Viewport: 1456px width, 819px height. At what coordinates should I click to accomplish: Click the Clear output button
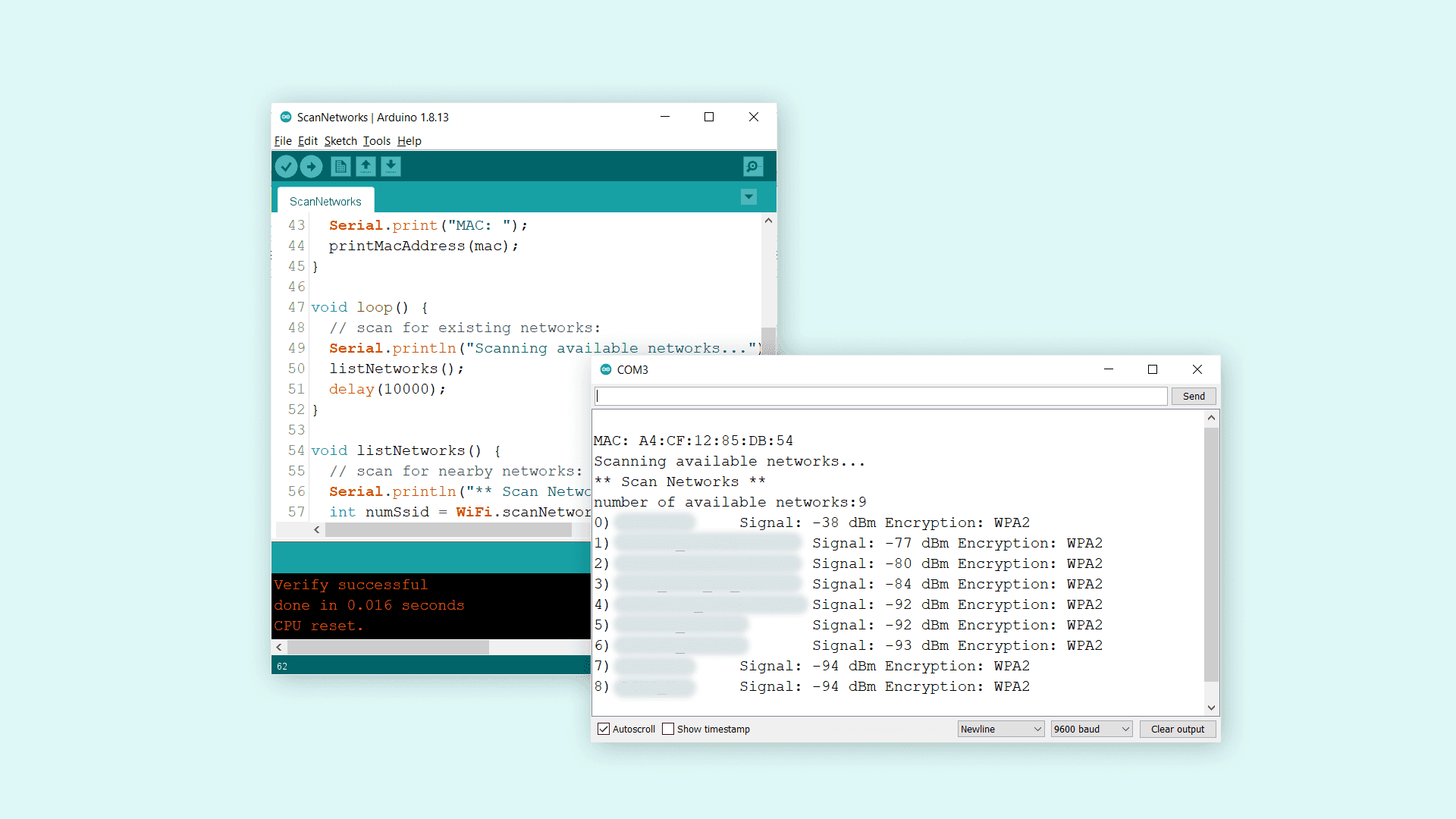(1177, 729)
